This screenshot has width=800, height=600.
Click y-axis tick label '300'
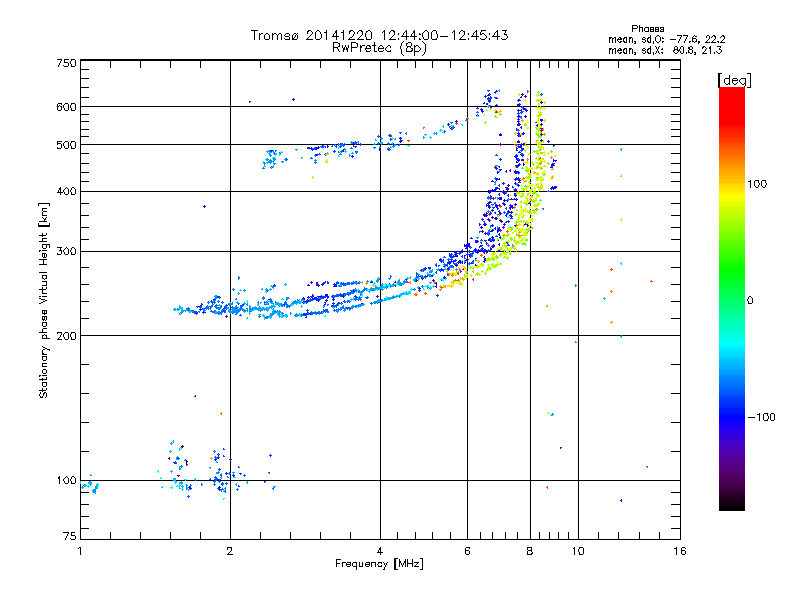(66, 251)
